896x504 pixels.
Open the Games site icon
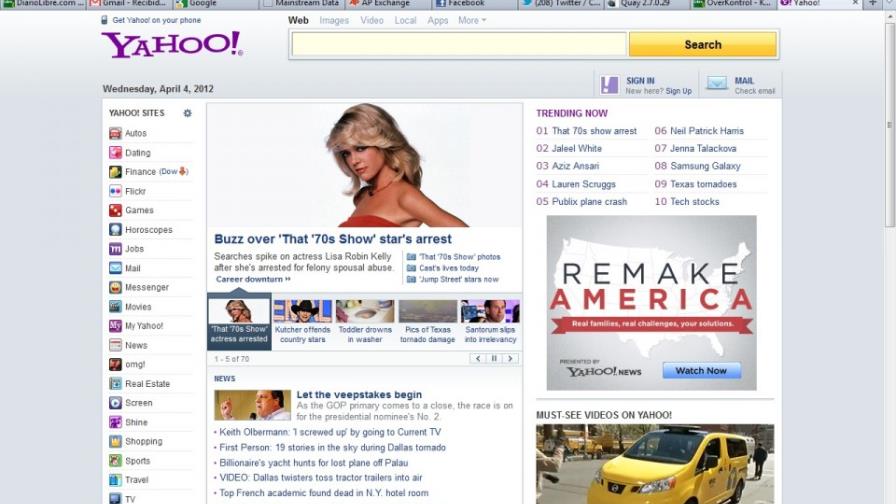[115, 210]
